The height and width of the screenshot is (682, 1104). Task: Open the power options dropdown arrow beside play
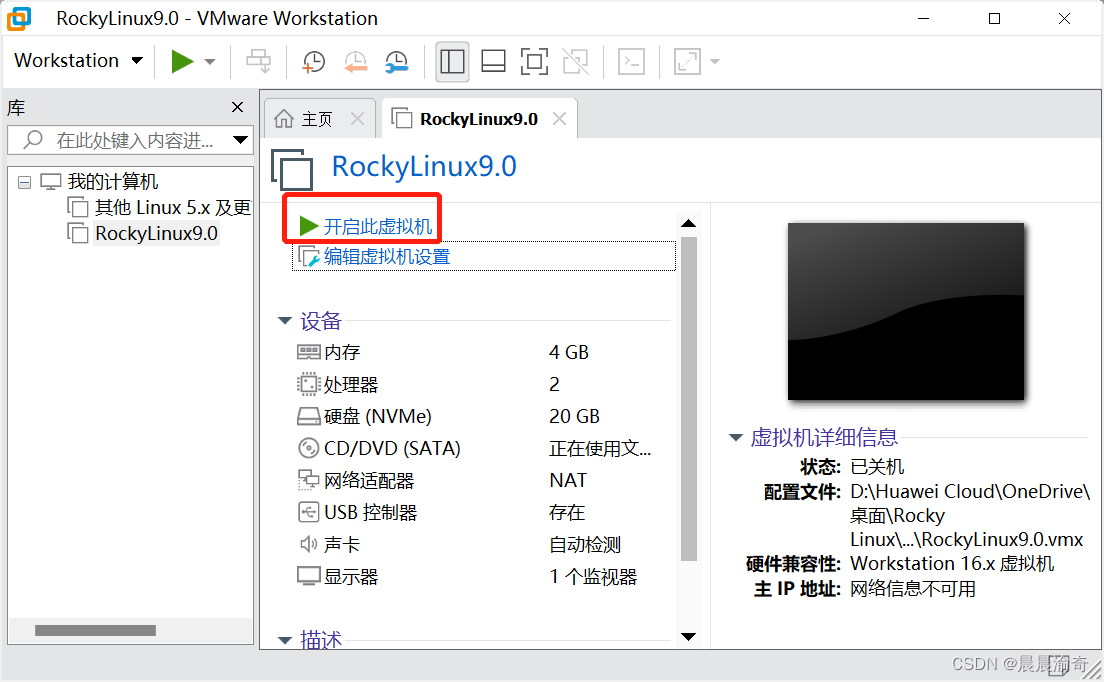(210, 62)
